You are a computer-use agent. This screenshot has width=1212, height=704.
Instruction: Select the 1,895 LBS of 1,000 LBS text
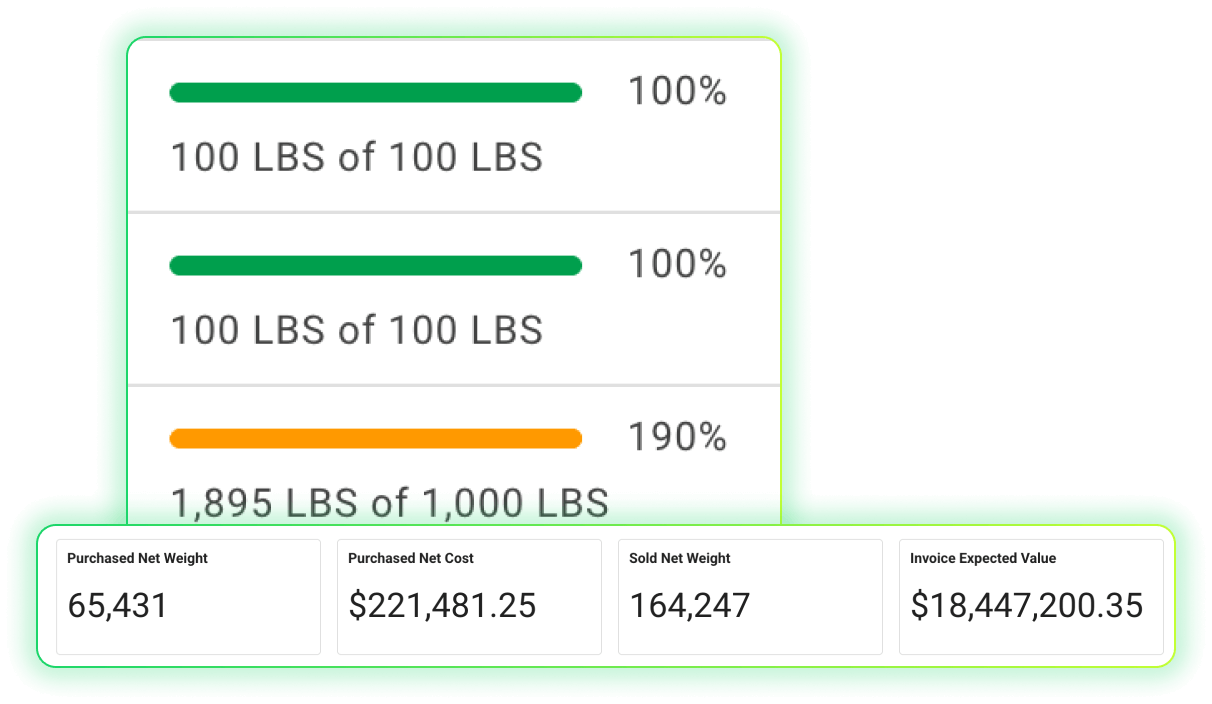click(x=389, y=502)
